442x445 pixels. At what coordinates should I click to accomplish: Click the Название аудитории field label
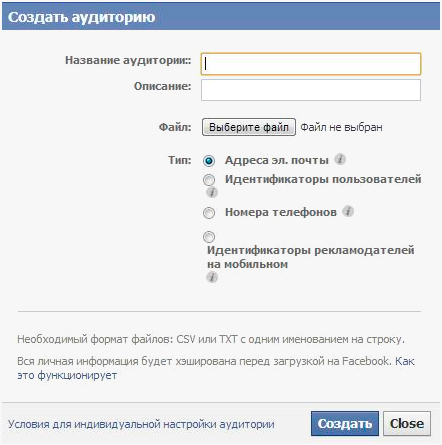point(128,60)
